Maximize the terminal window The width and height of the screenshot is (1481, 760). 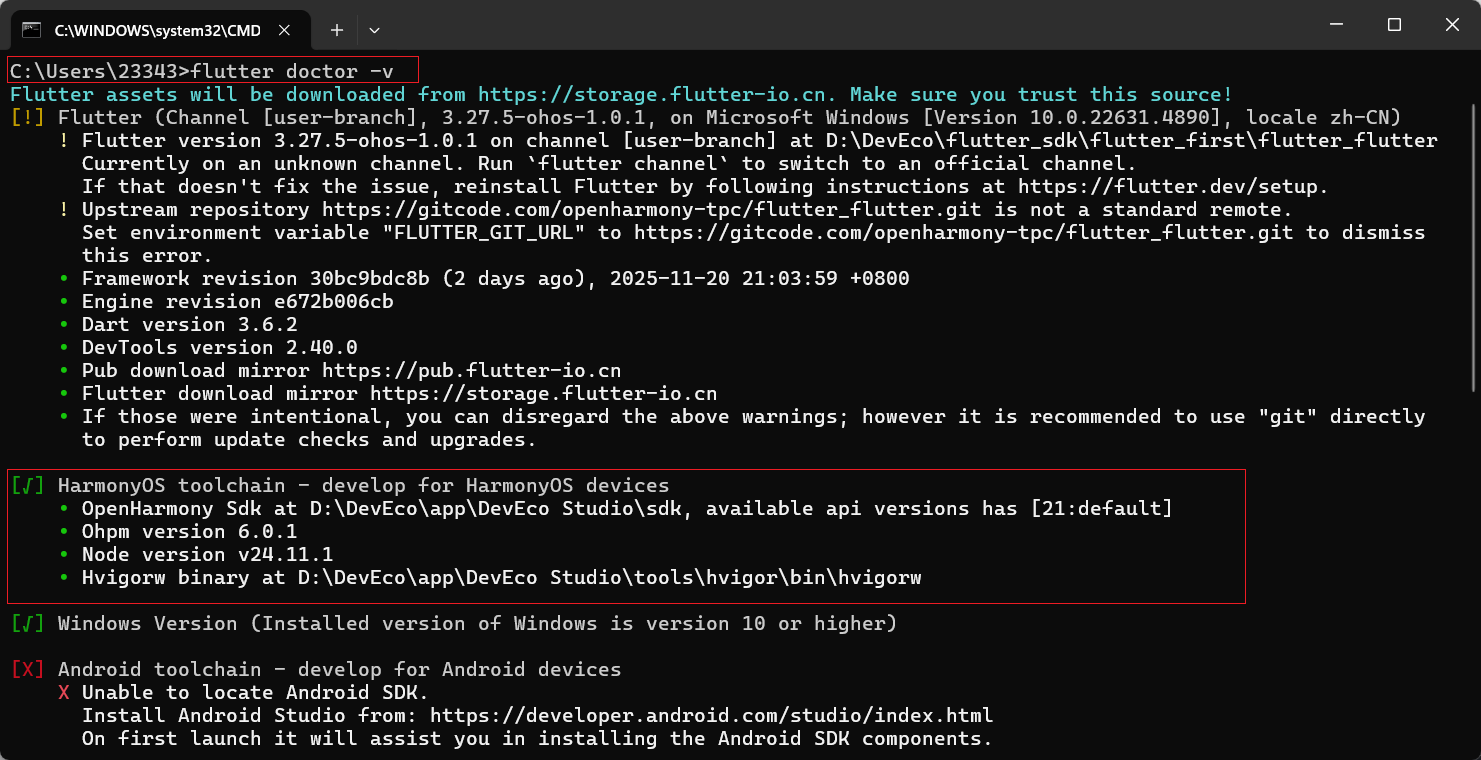1394,24
